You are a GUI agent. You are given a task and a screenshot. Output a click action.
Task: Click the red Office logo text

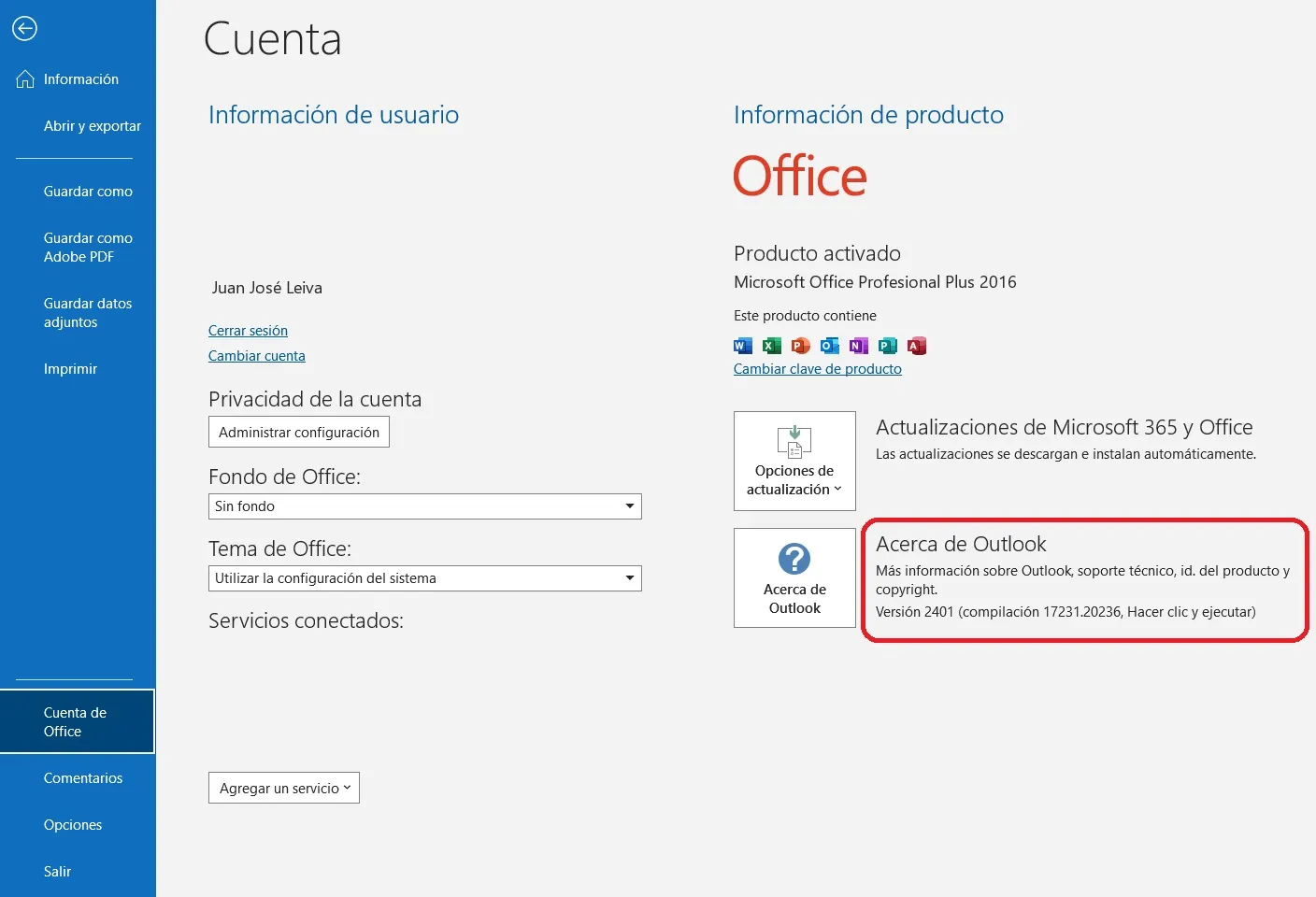coord(800,177)
